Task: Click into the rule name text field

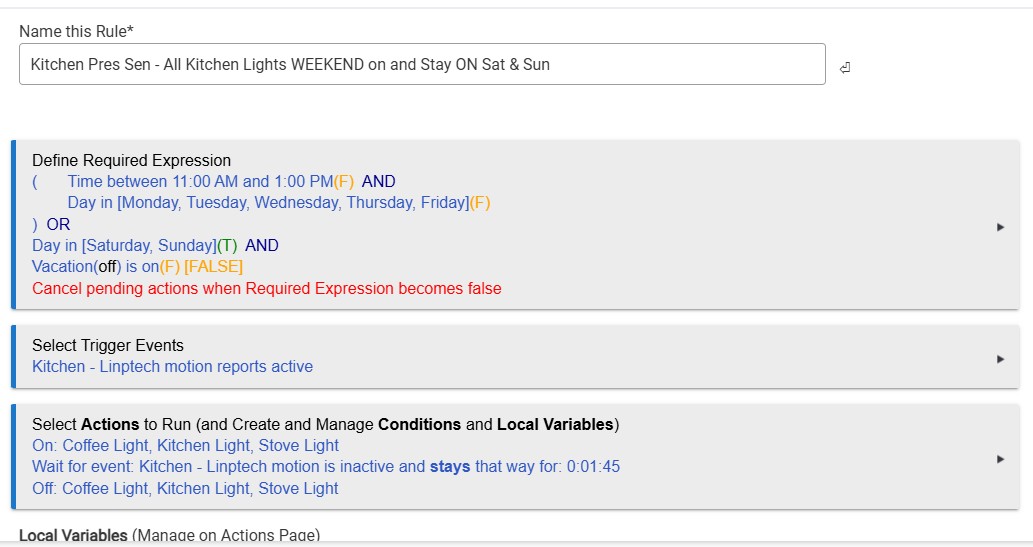Action: [422, 65]
